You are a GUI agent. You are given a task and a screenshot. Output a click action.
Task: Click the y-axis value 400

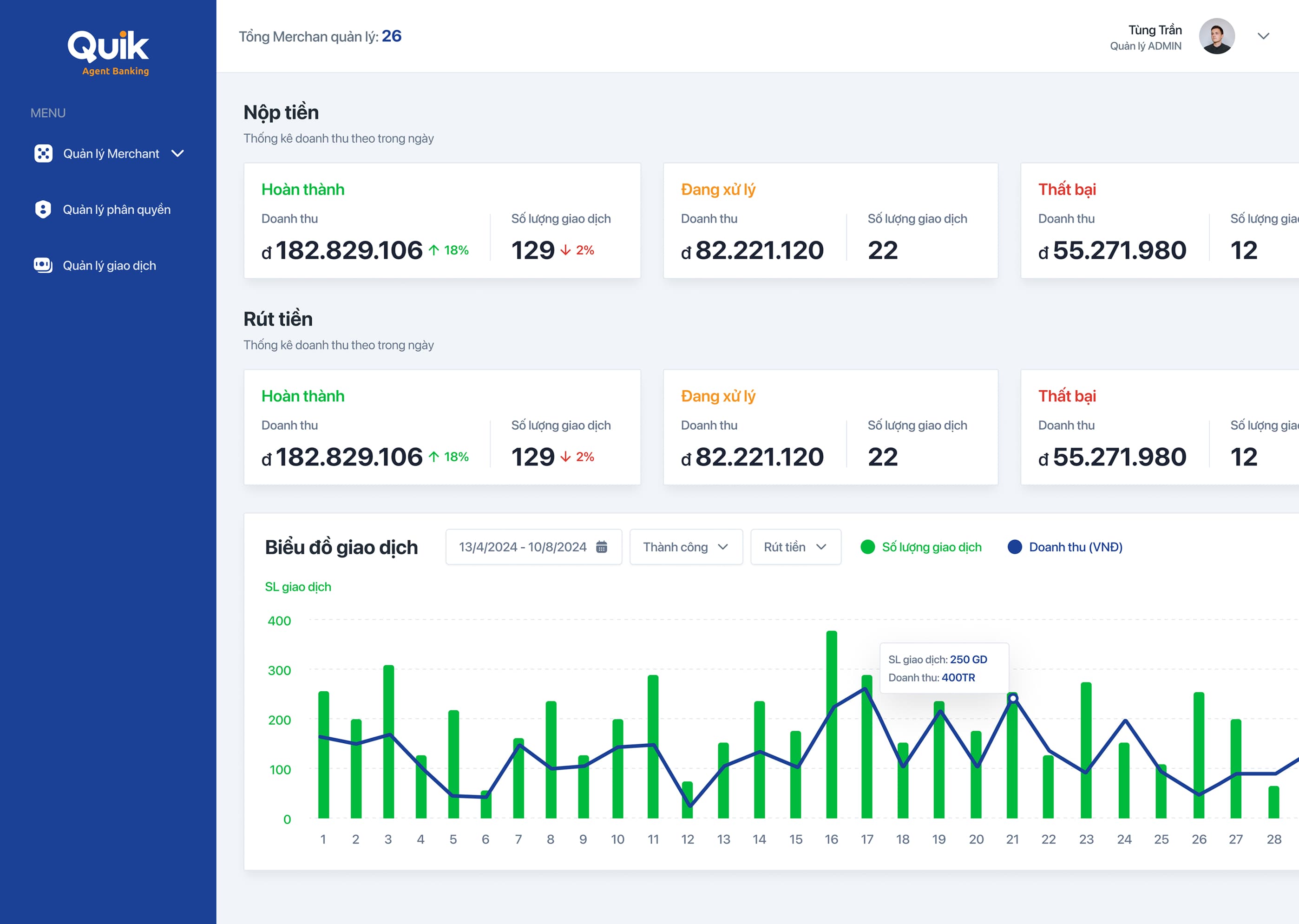point(279,621)
